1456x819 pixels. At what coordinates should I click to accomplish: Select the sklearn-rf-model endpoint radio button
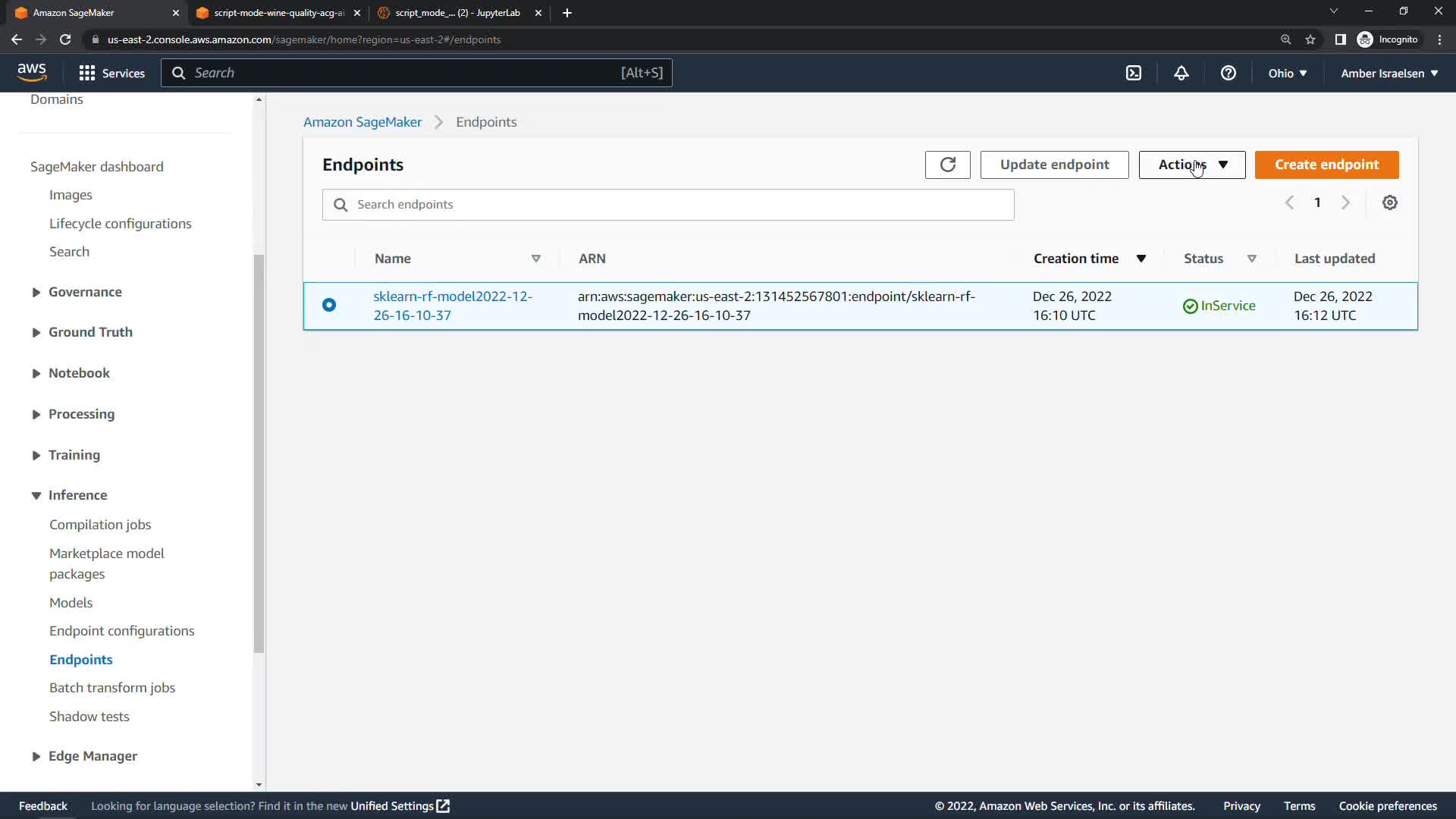tap(329, 305)
